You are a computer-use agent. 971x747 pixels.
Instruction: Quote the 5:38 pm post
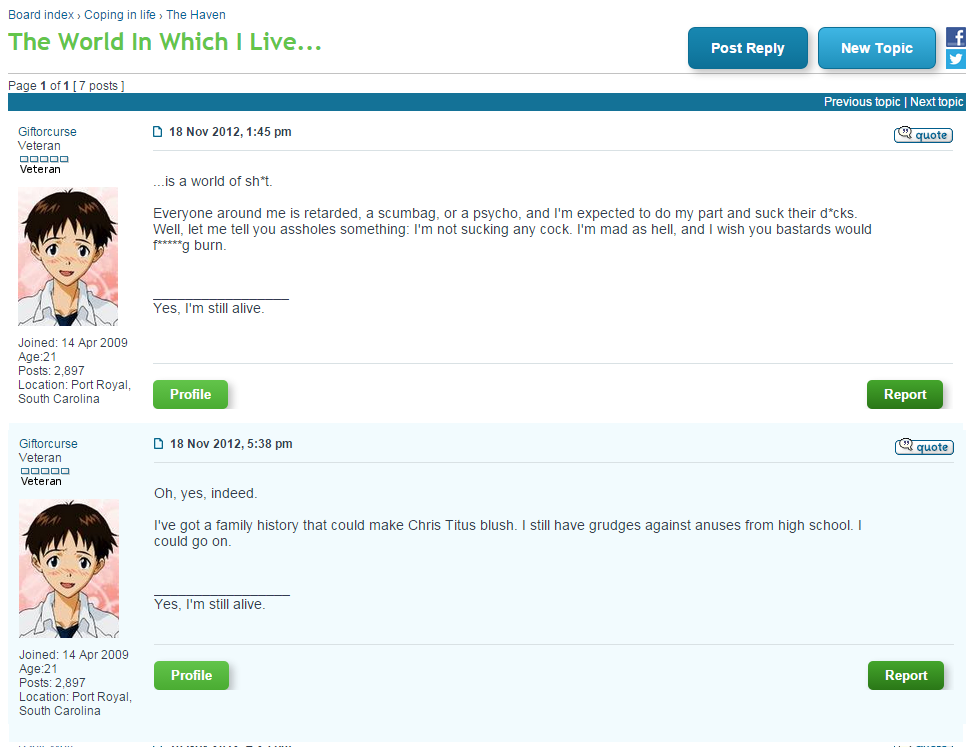pyautogui.click(x=924, y=447)
